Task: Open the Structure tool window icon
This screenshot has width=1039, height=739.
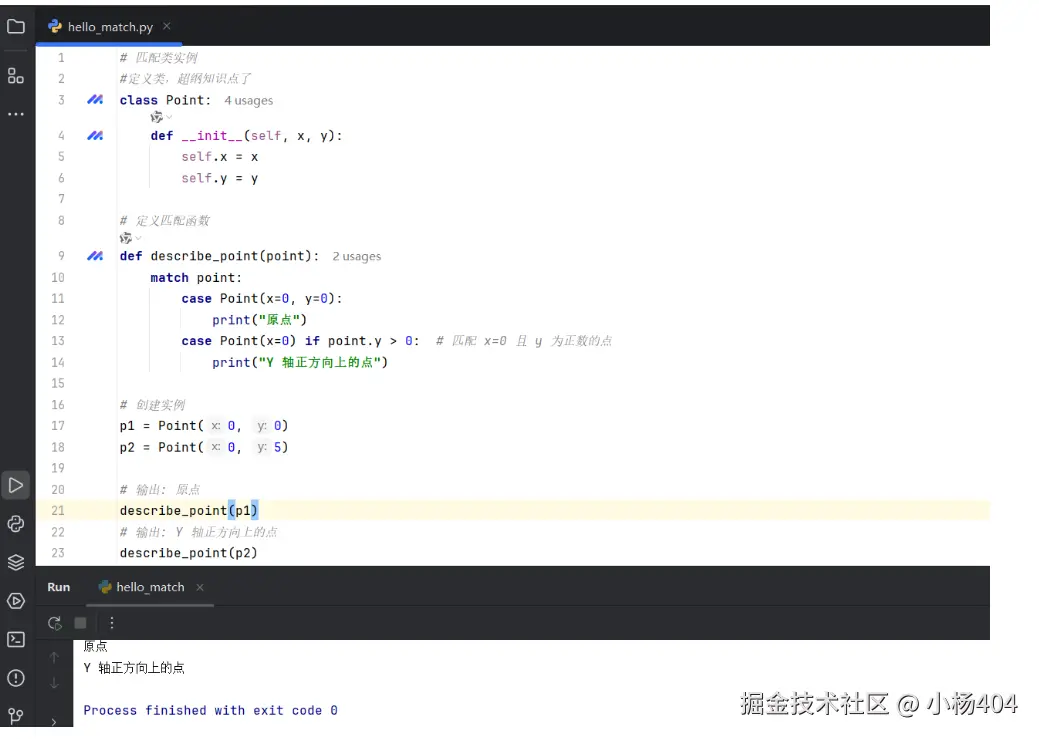Action: (16, 76)
